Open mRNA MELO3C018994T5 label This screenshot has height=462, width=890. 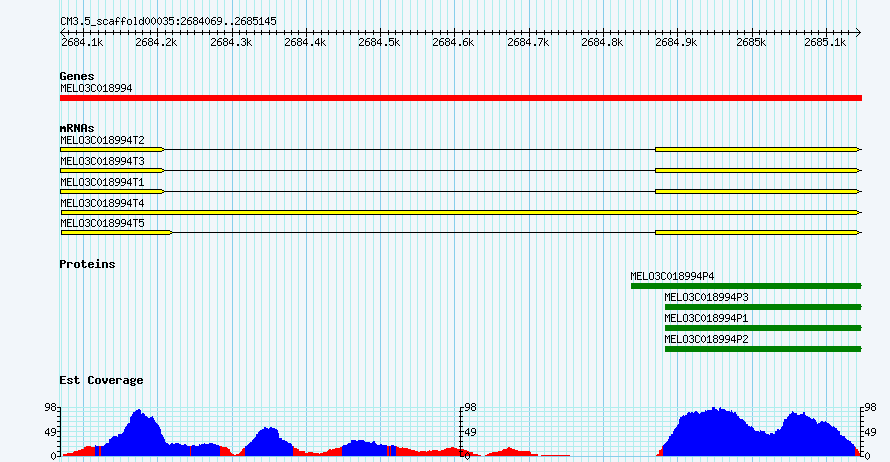click(x=102, y=223)
